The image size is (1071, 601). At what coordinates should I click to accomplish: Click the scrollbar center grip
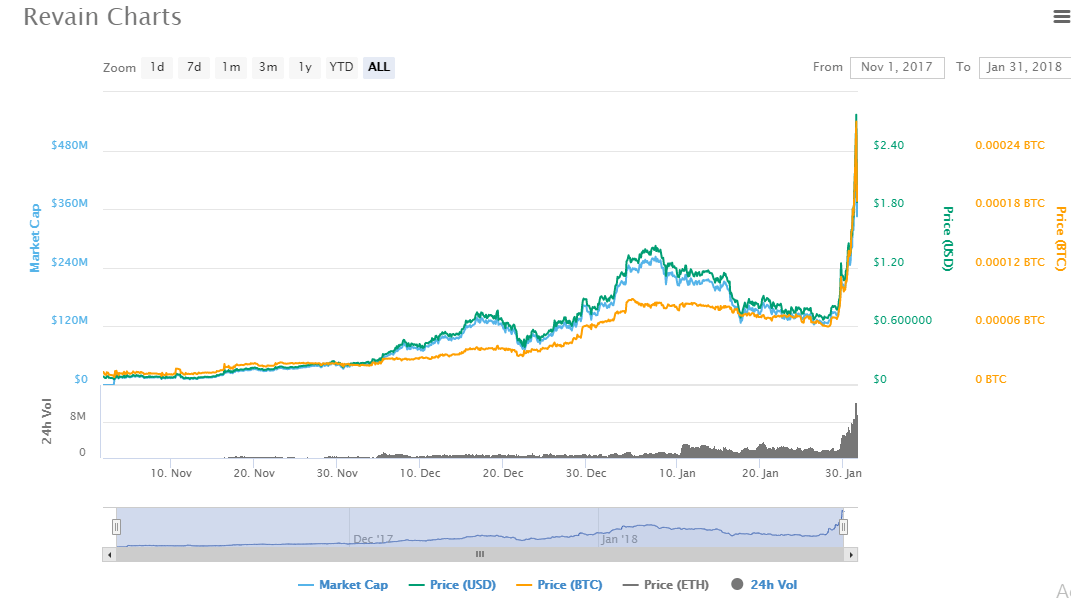(x=480, y=554)
